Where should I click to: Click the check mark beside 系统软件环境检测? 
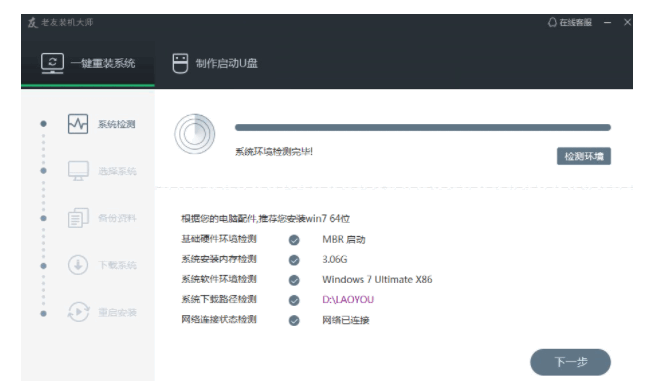click(x=294, y=280)
